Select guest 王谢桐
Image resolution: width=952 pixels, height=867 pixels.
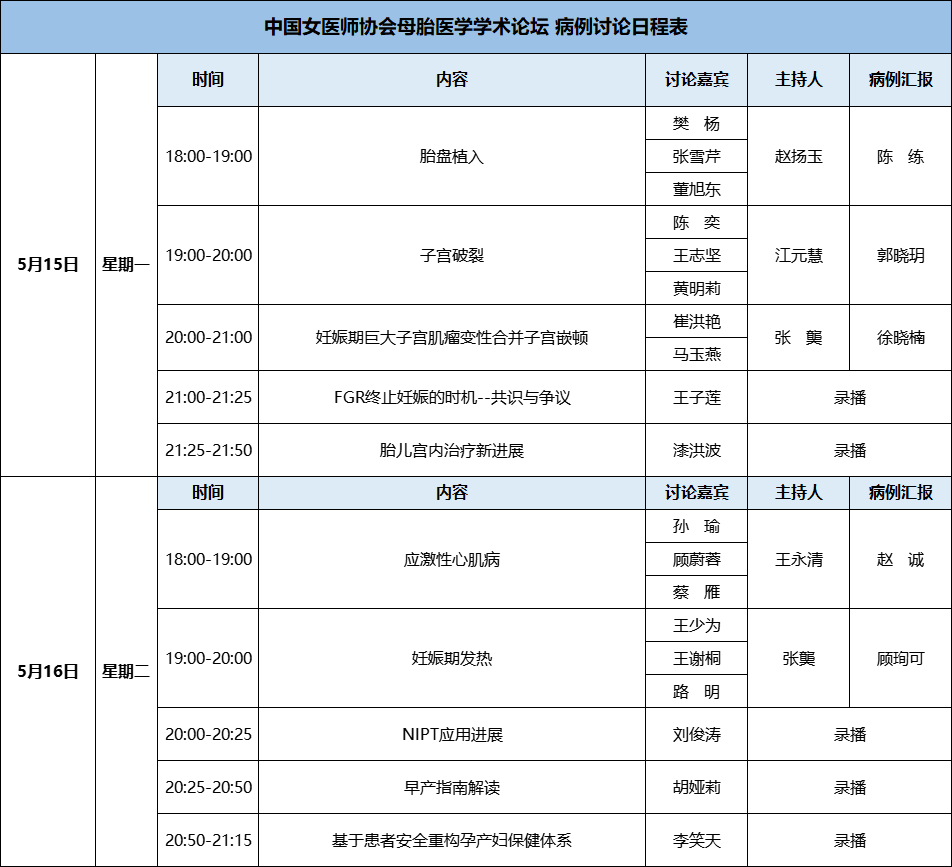point(696,658)
